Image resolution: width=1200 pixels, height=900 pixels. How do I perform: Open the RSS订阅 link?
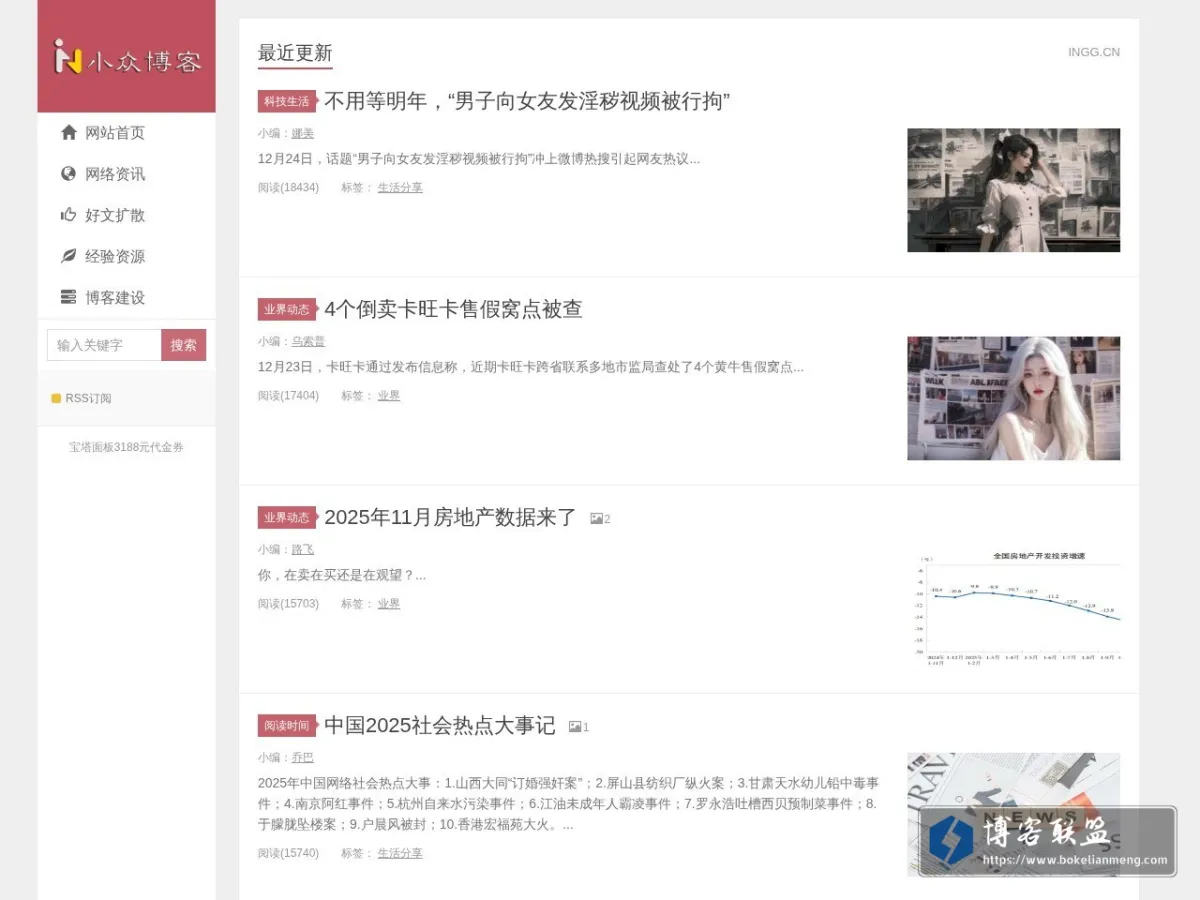(x=88, y=398)
